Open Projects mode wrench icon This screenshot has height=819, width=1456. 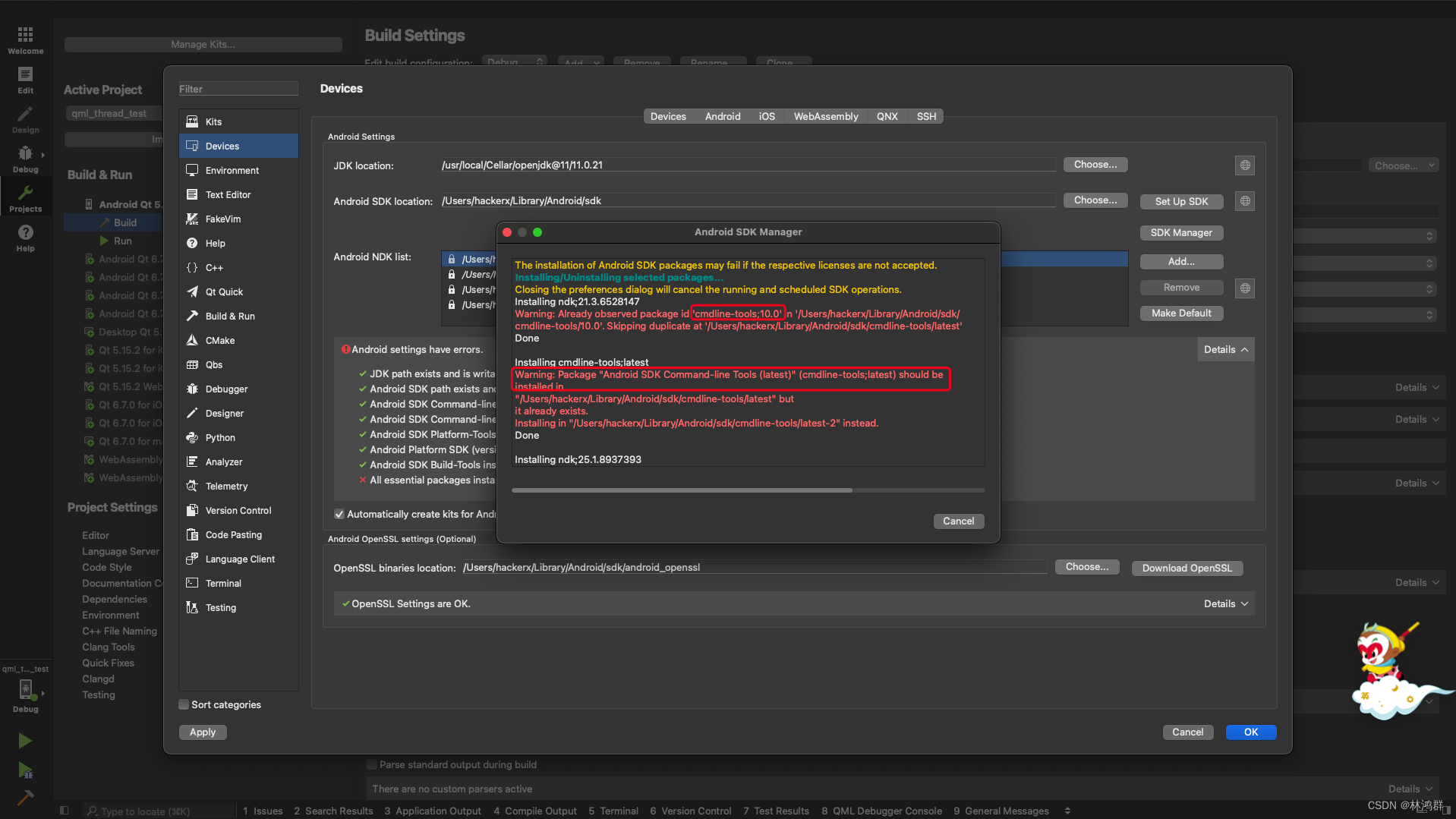[x=25, y=198]
